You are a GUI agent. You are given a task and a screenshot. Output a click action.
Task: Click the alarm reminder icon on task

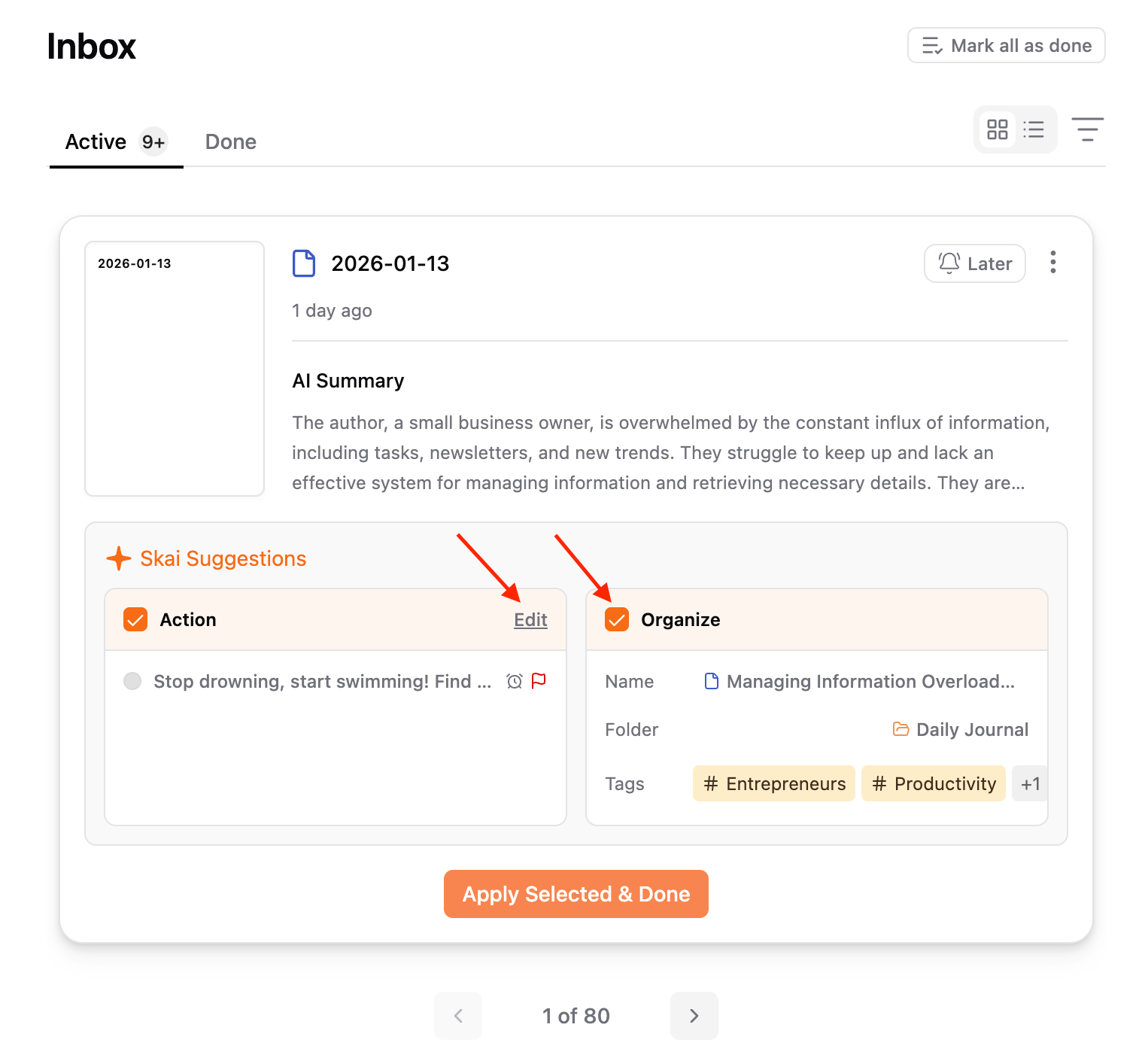(x=515, y=681)
